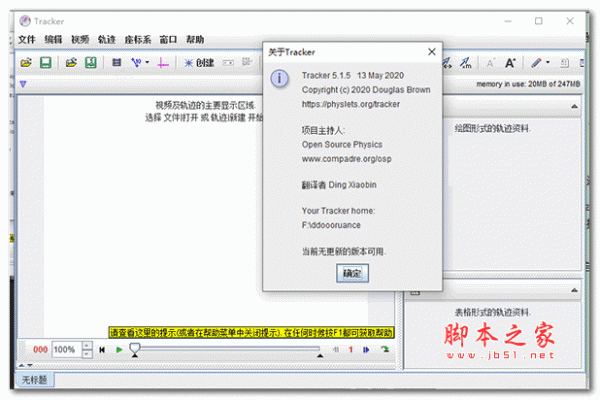The image size is (600, 400).
Task: Click memory in use status text
Action: click(528, 84)
